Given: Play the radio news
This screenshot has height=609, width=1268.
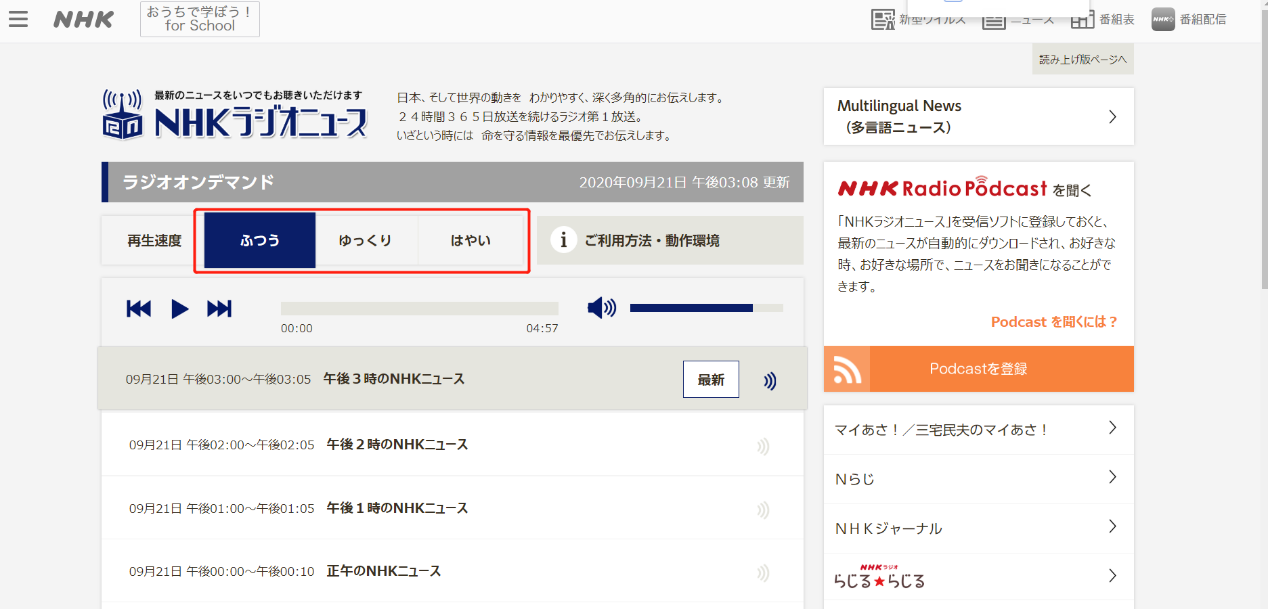Looking at the screenshot, I should [x=180, y=309].
